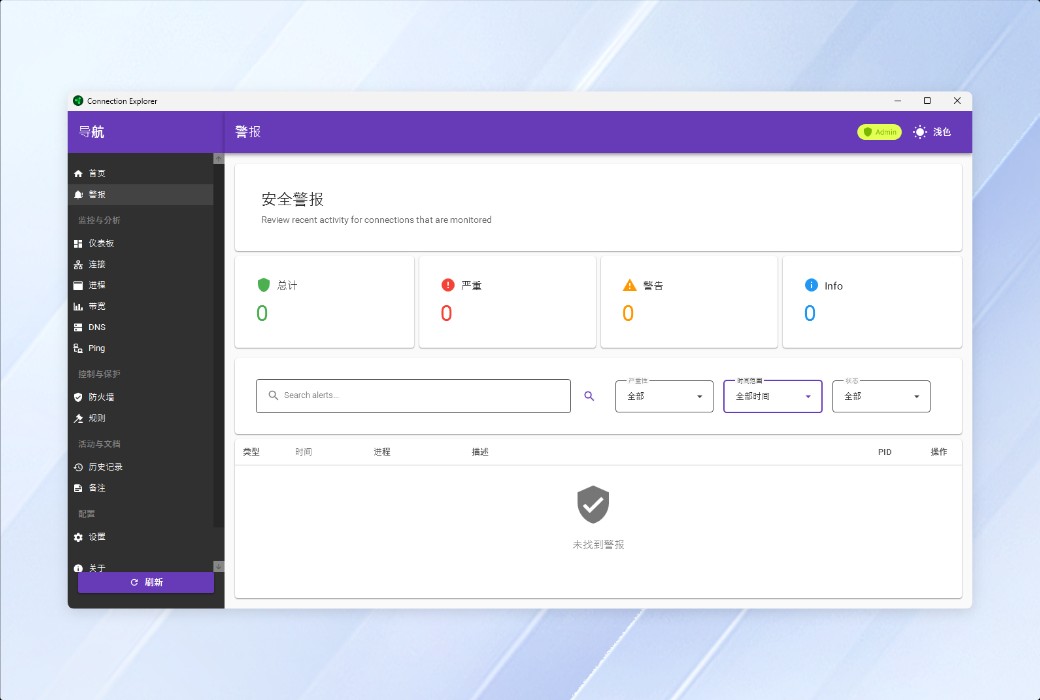1040x700 pixels.
Task: Open the 带宽 bandwidth bar chart icon
Action: (x=78, y=307)
